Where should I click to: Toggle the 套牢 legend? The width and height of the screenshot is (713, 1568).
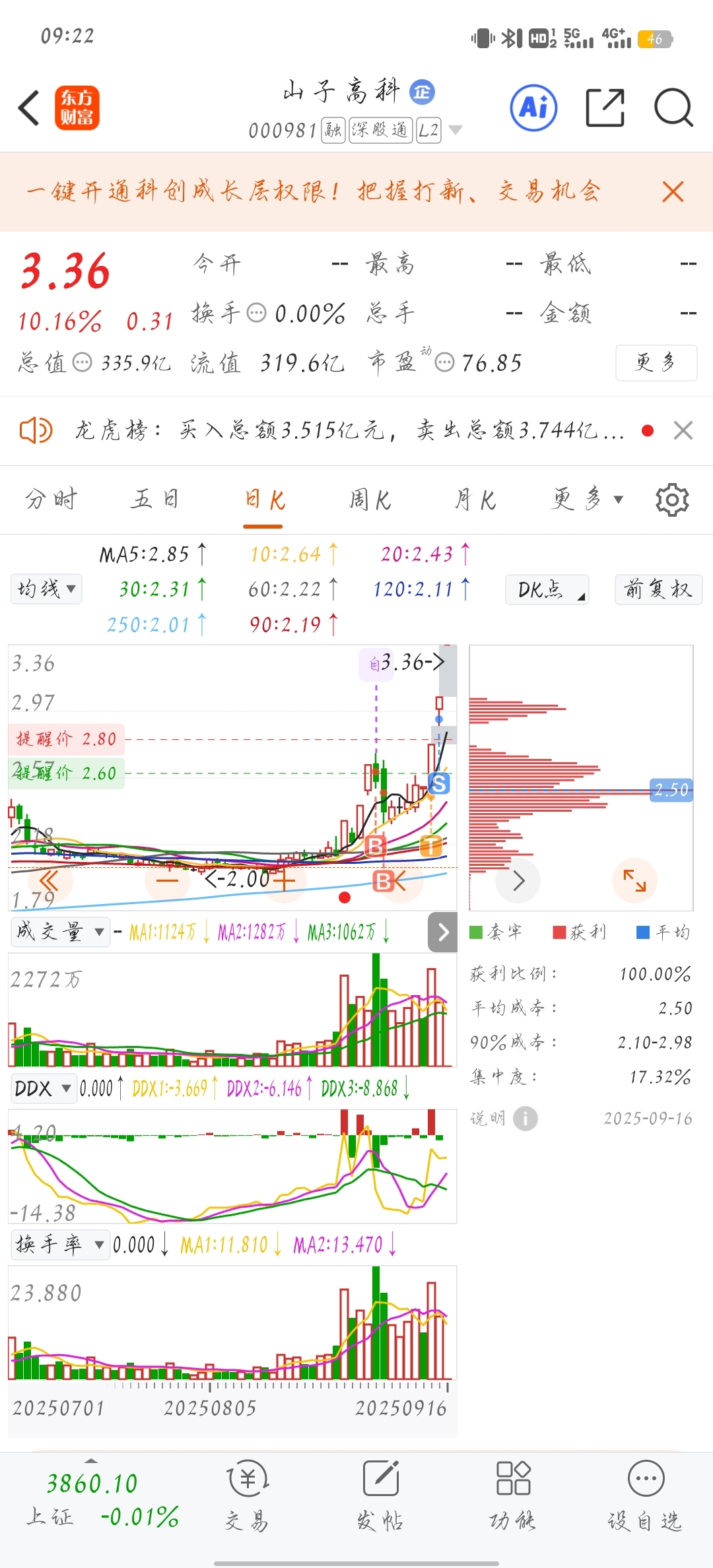(496, 932)
